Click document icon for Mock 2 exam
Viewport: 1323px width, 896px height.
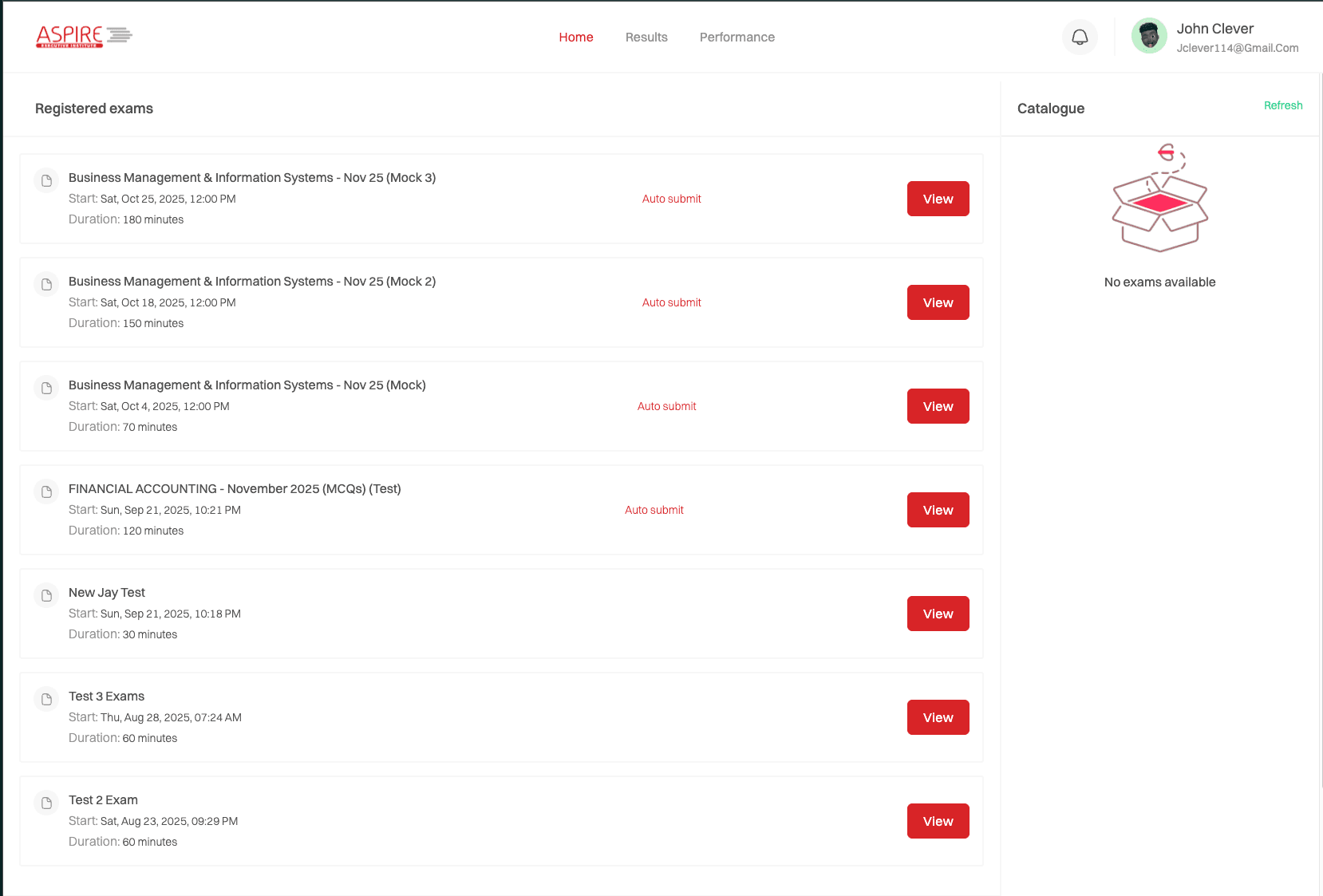click(x=47, y=284)
